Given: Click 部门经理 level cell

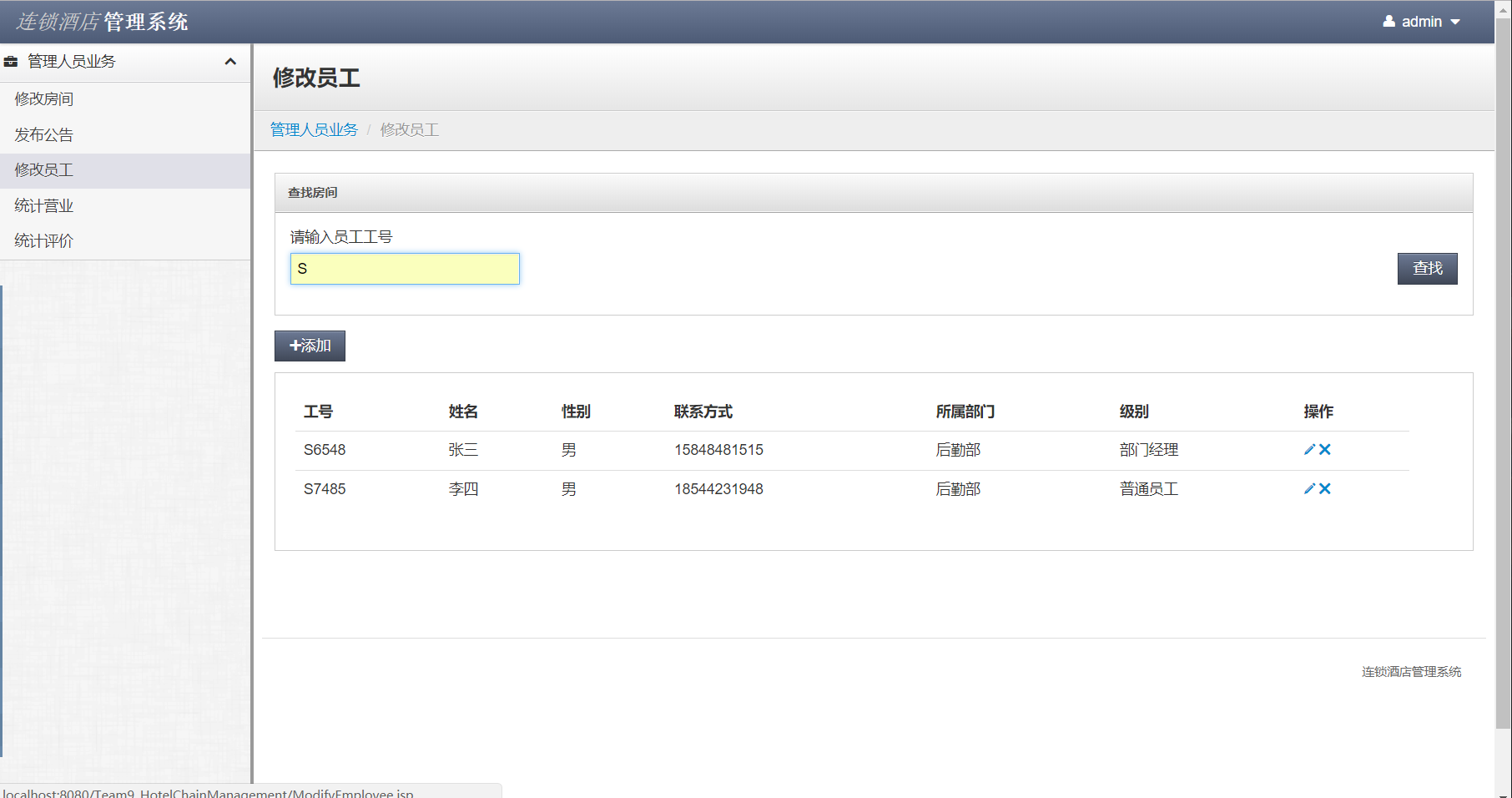Looking at the screenshot, I should tap(1149, 450).
